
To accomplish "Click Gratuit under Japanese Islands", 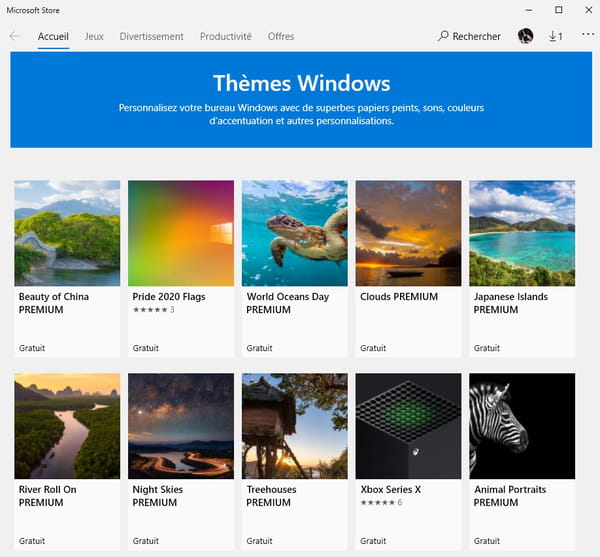I will 486,348.
